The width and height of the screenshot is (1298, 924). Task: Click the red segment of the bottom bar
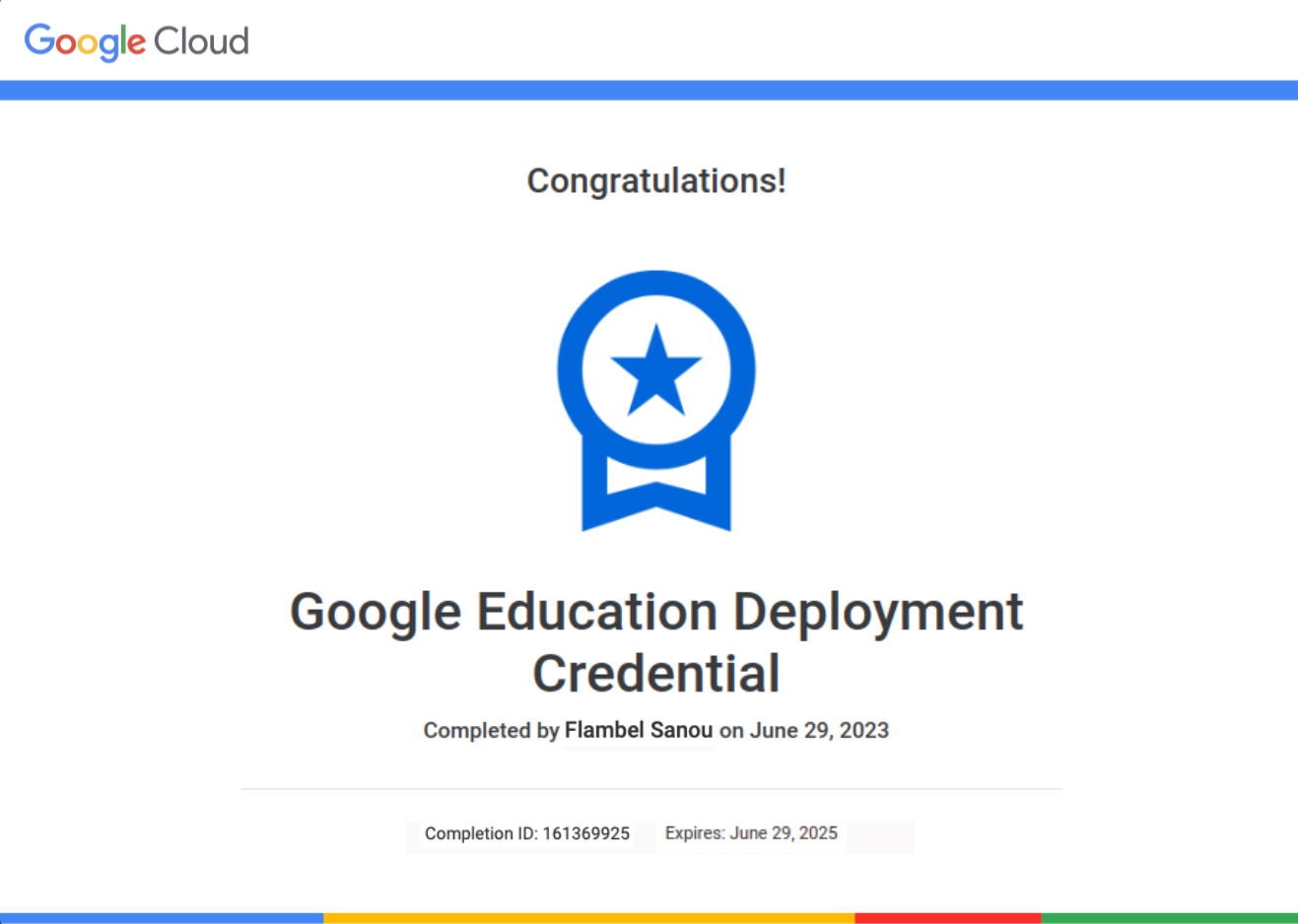(x=947, y=918)
